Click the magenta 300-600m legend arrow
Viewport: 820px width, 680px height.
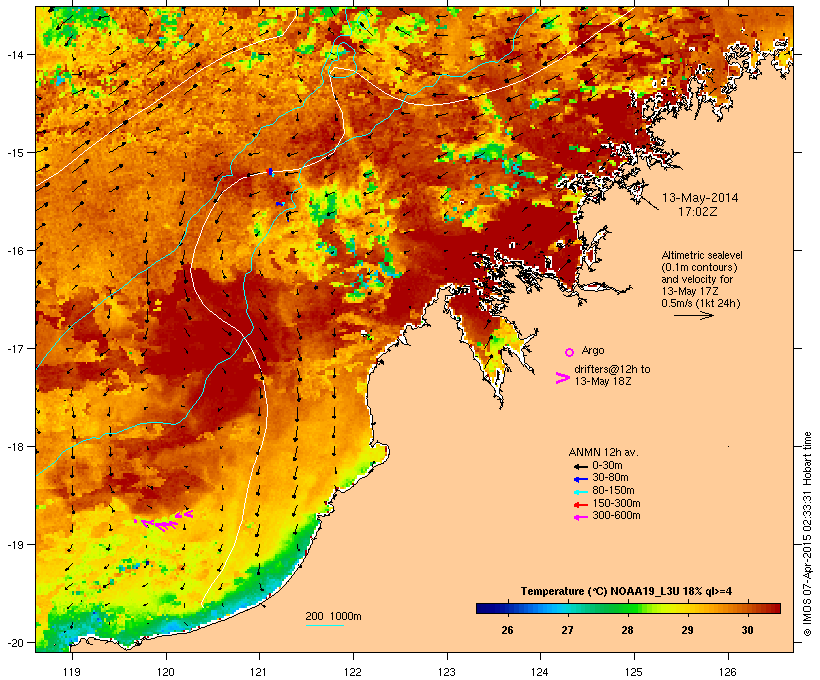580,517
